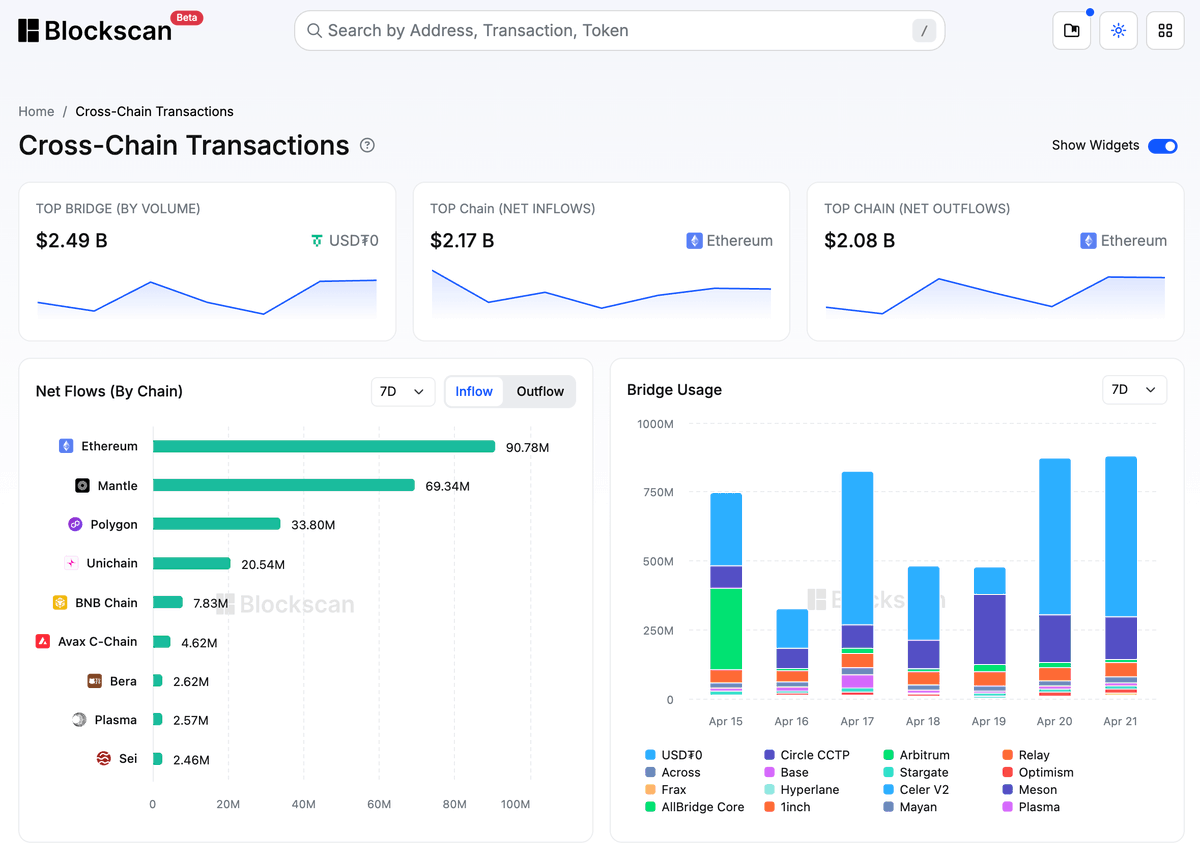
Task: Click the Ethereum 90.78M inflow bar
Action: click(324, 446)
